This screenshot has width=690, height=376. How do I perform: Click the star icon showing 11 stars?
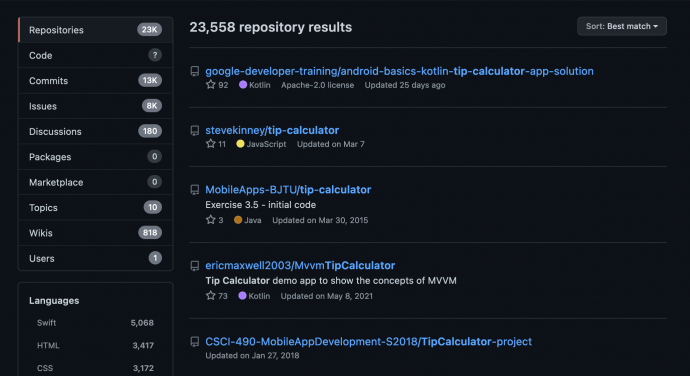(211, 144)
